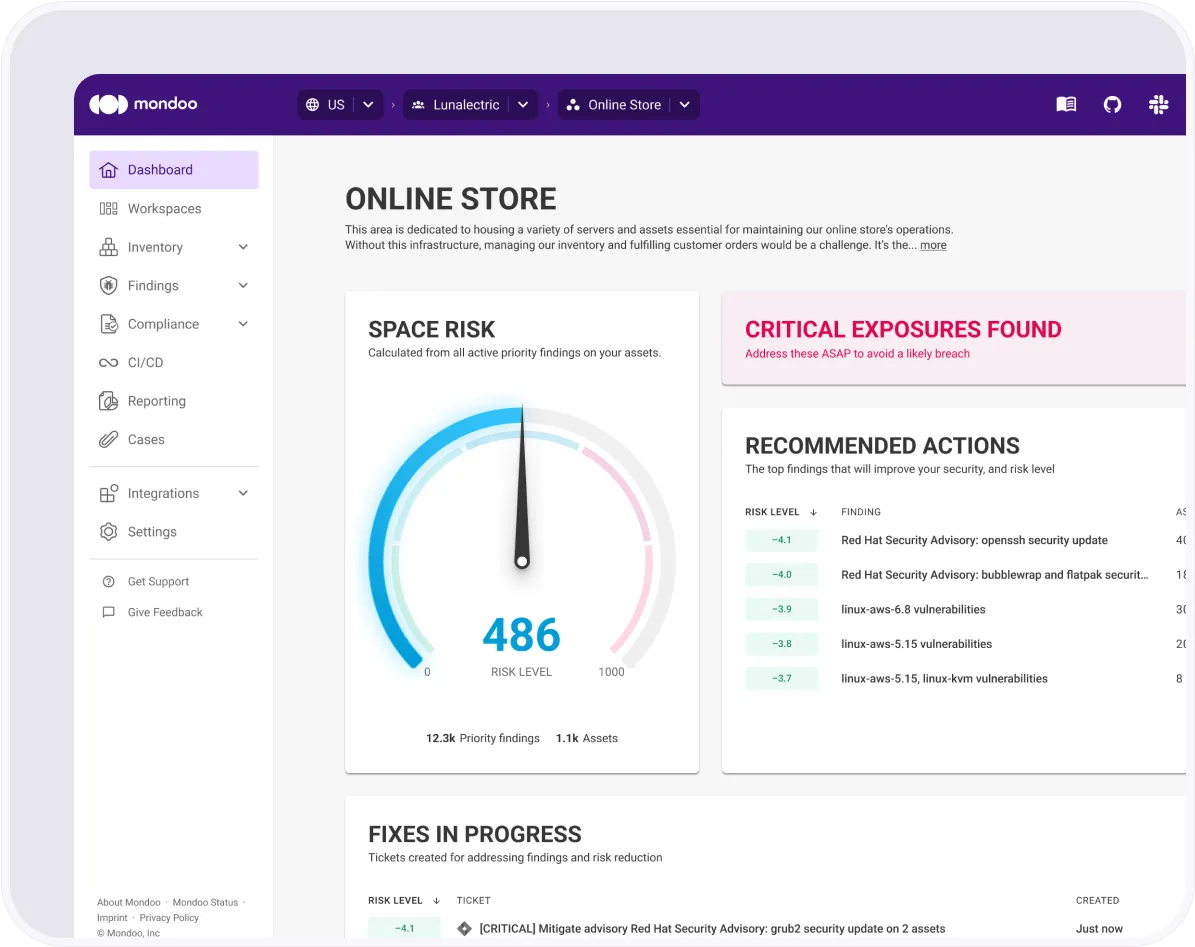Click 12.3k Priority findings stat
The height and width of the screenshot is (947, 1195).
click(x=482, y=738)
